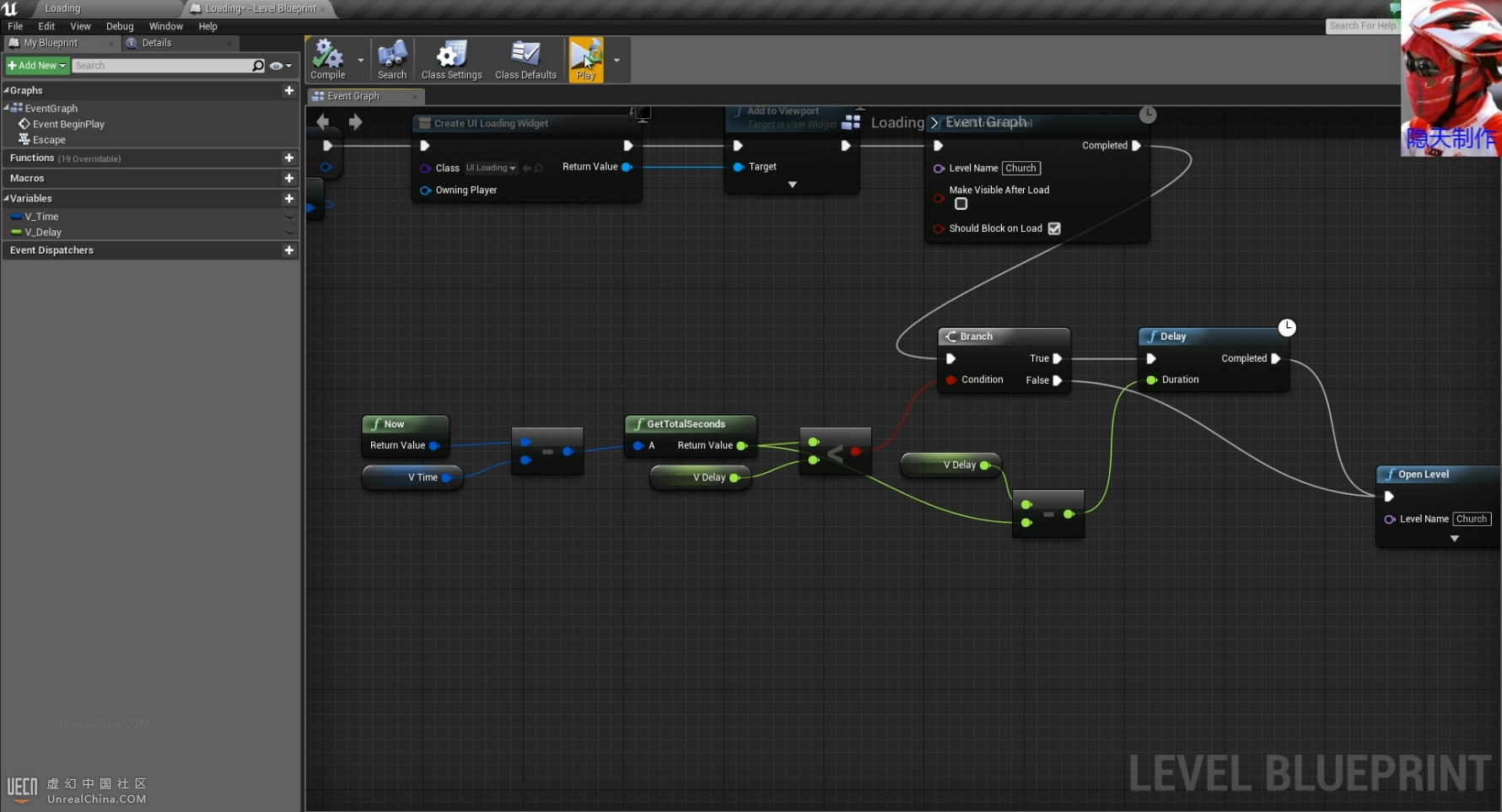This screenshot has height=812, width=1502.
Task: Open Search in blueprint toolbar
Action: (x=392, y=59)
